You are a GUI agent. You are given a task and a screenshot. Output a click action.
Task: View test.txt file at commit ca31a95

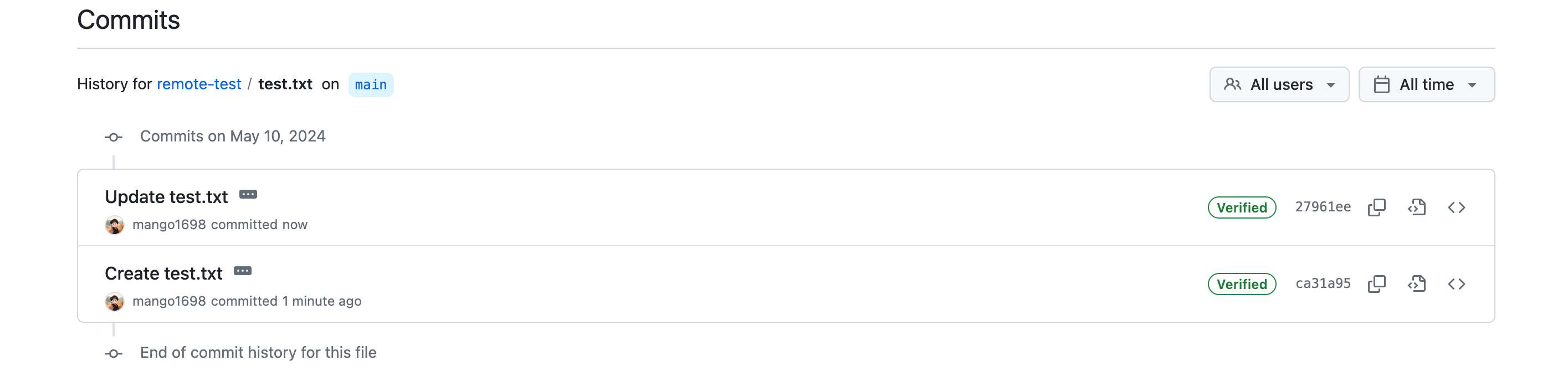click(1416, 284)
